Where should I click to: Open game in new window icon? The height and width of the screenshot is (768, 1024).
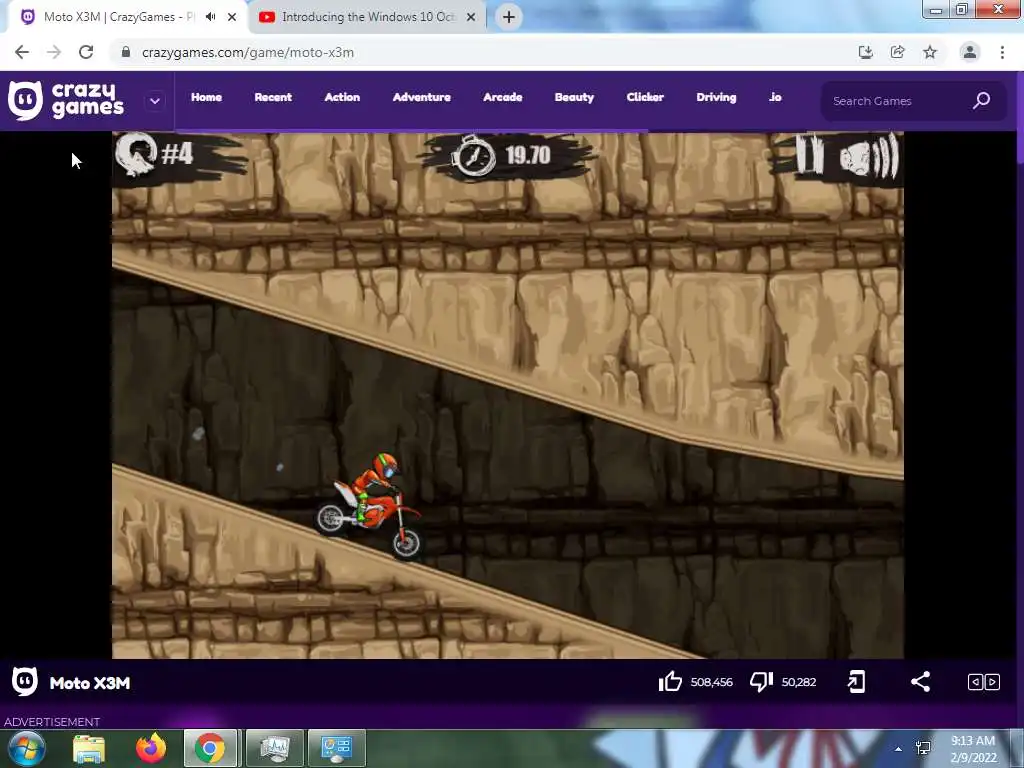856,682
